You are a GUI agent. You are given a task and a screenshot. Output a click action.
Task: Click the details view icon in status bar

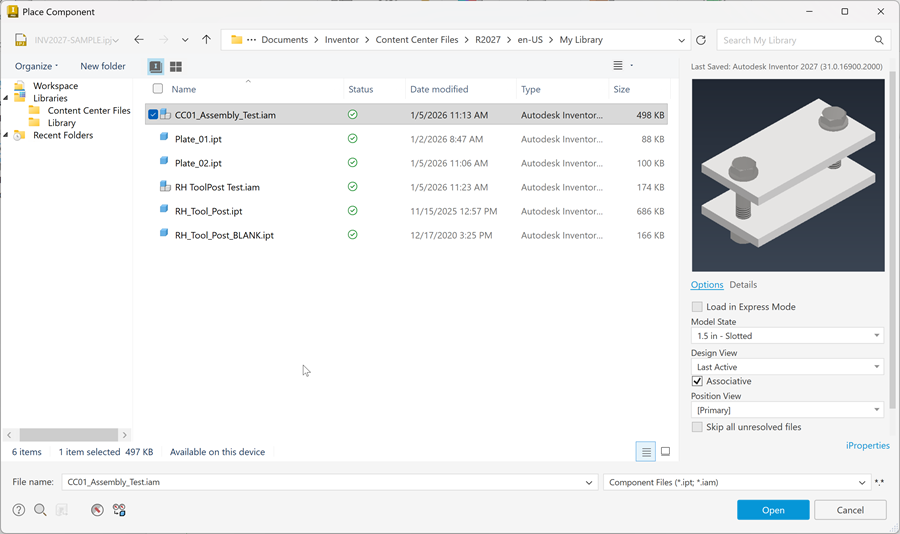point(646,452)
